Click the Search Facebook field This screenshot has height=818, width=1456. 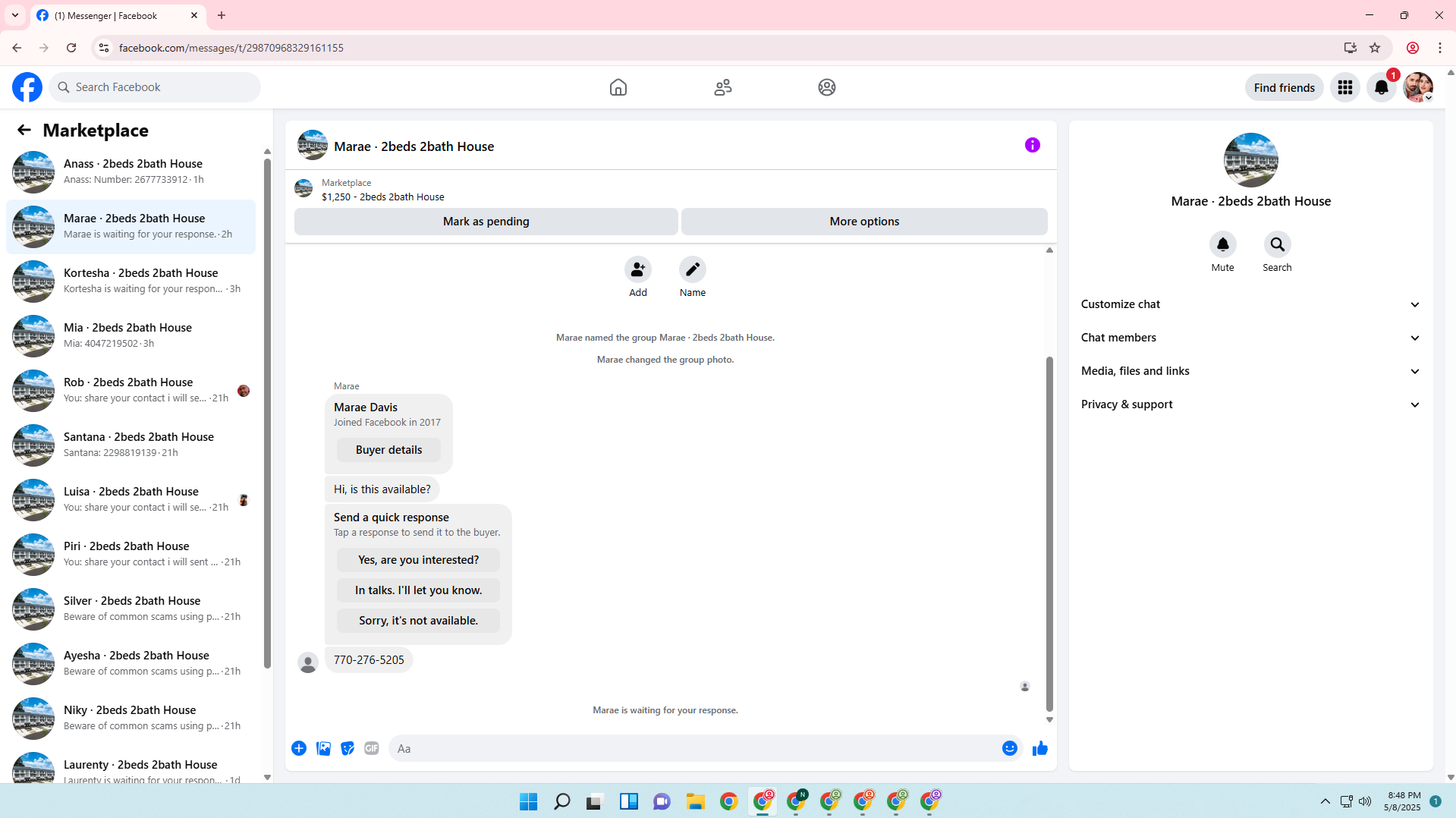point(155,87)
